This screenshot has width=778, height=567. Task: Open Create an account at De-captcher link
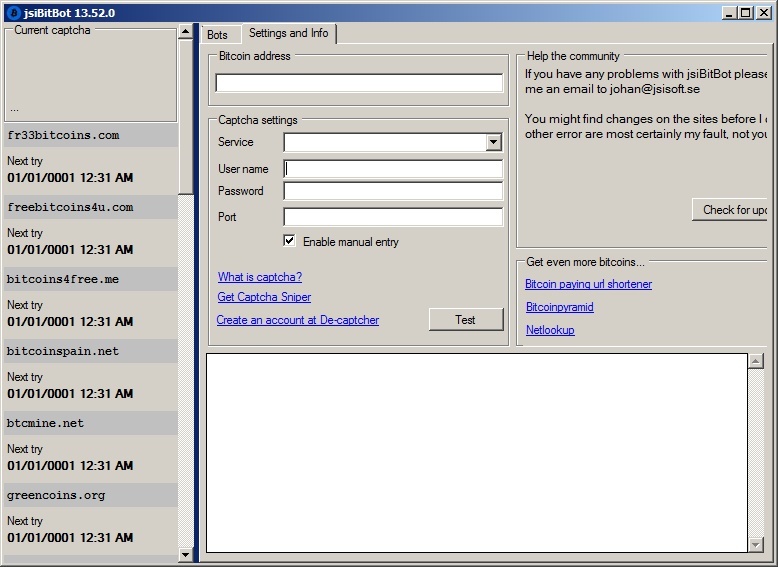tap(297, 320)
